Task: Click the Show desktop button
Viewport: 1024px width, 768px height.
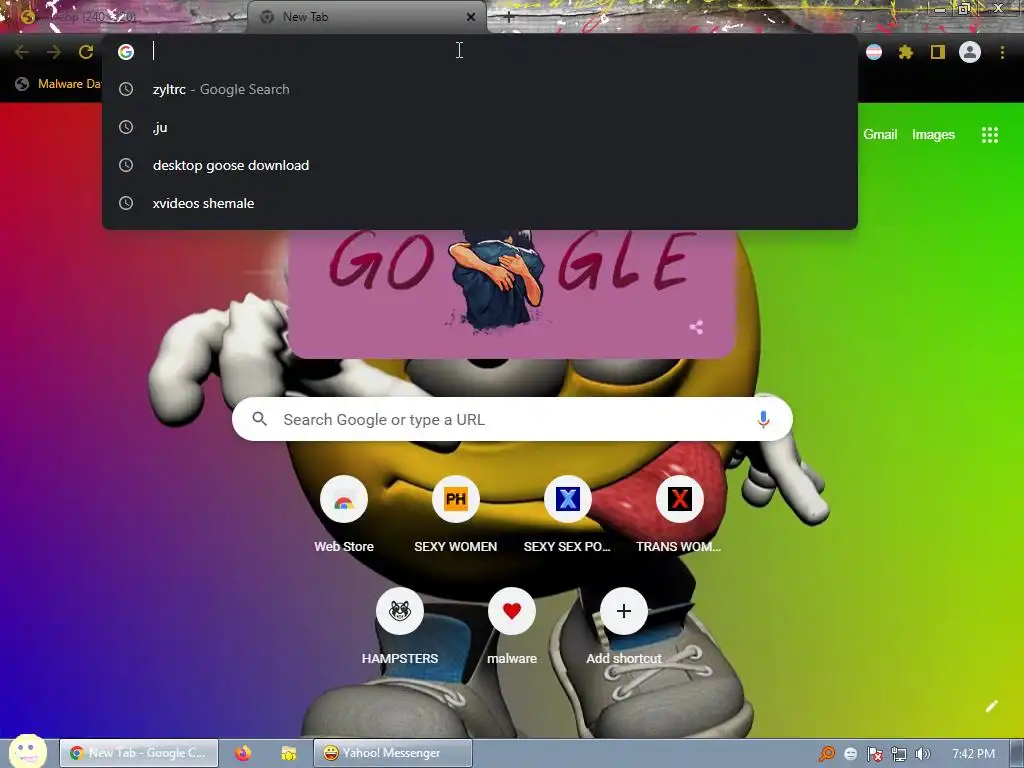Action: pos(1017,754)
